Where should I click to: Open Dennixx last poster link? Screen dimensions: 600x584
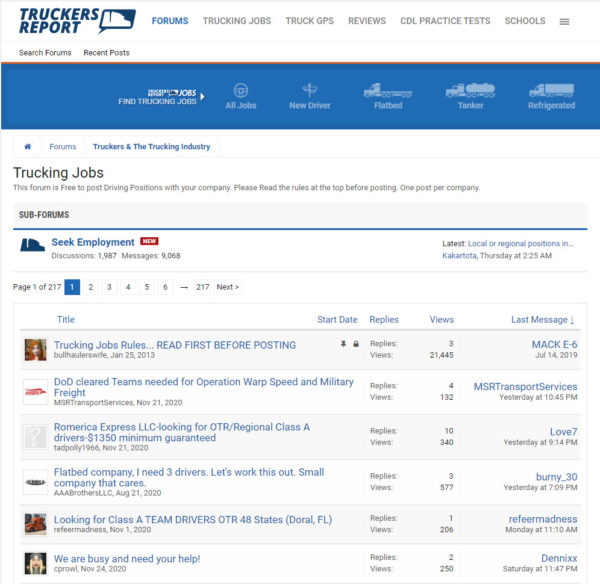pyautogui.click(x=559, y=558)
